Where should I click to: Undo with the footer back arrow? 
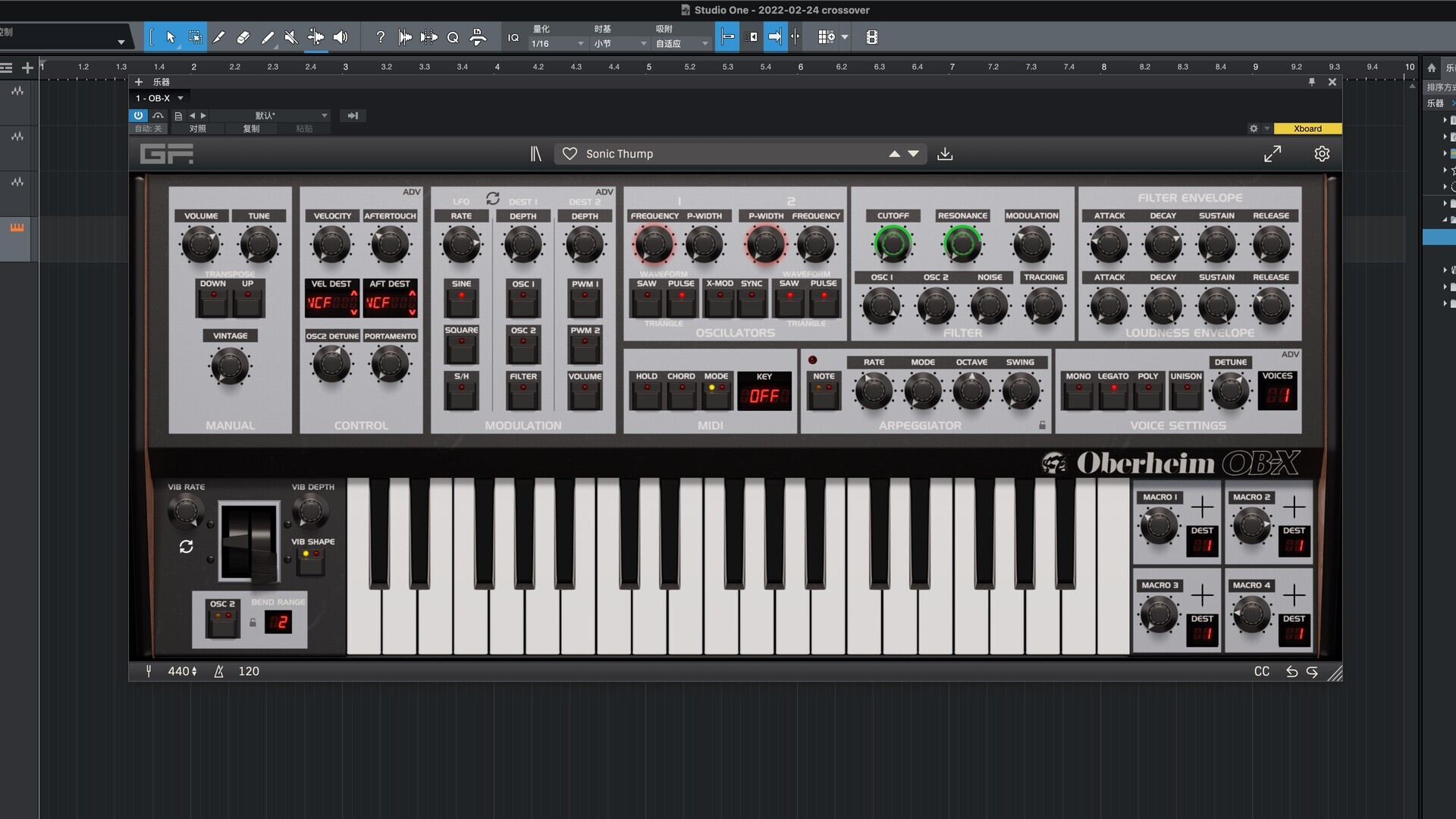click(x=1291, y=671)
